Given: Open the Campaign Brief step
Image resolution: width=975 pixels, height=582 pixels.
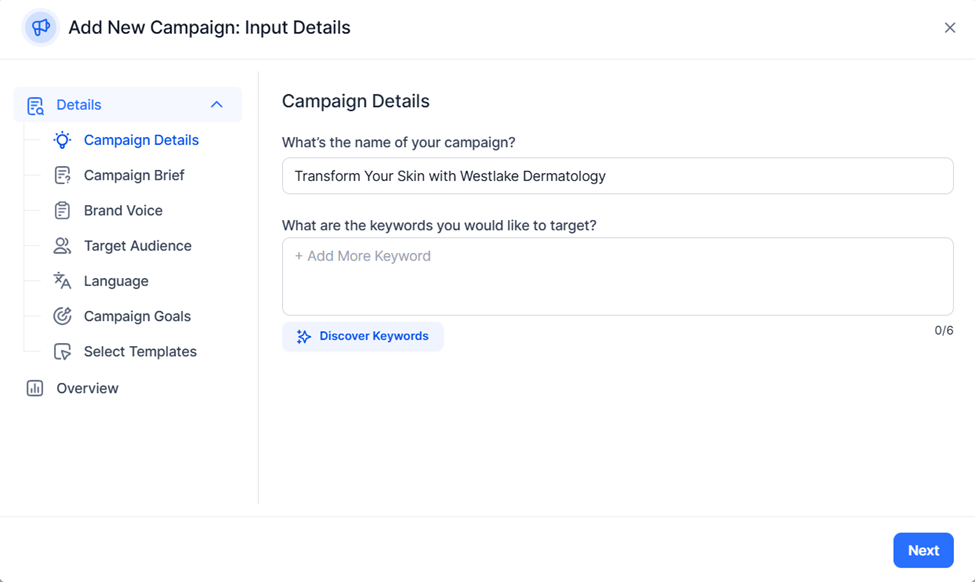Looking at the screenshot, I should [x=134, y=175].
